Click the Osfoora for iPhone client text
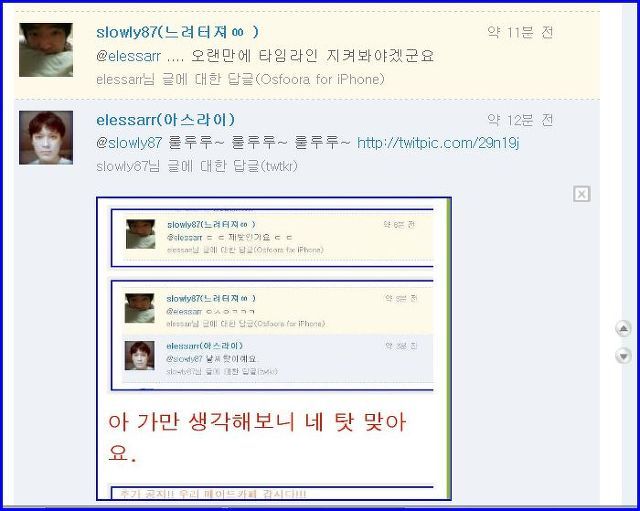Image resolution: width=640 pixels, height=511 pixels. point(321,79)
